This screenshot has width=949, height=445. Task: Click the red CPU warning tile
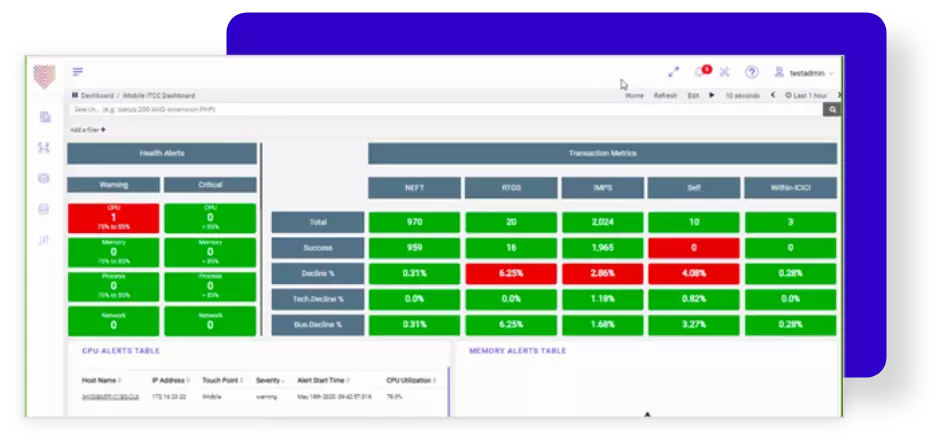pyautogui.click(x=113, y=218)
